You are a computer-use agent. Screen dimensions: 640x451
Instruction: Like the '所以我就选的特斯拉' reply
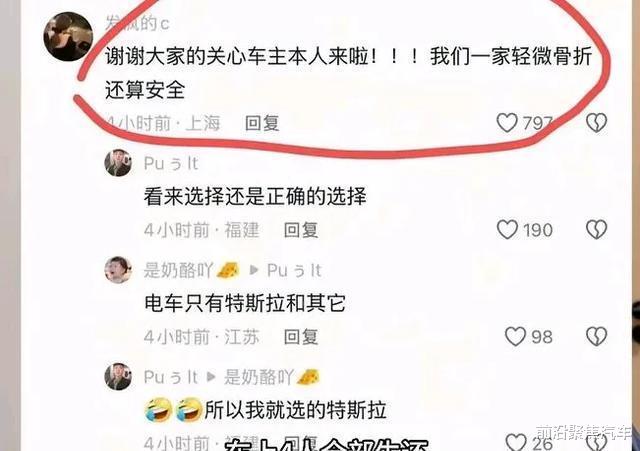click(x=516, y=442)
